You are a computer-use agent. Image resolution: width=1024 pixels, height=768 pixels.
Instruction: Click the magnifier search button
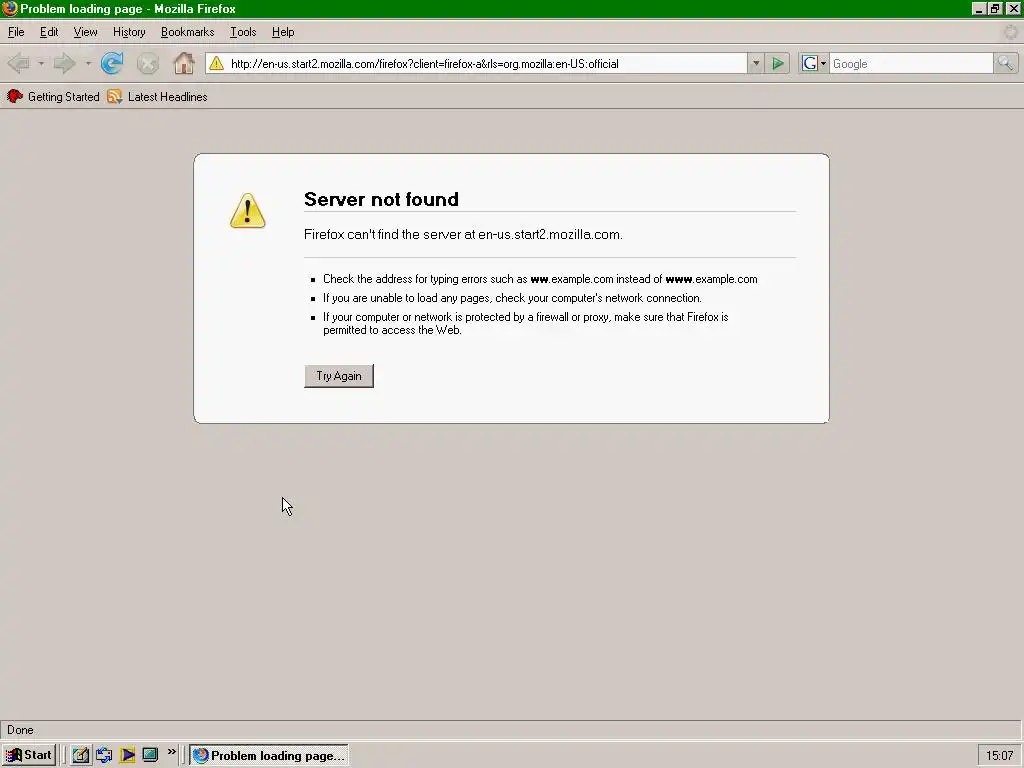(1005, 63)
